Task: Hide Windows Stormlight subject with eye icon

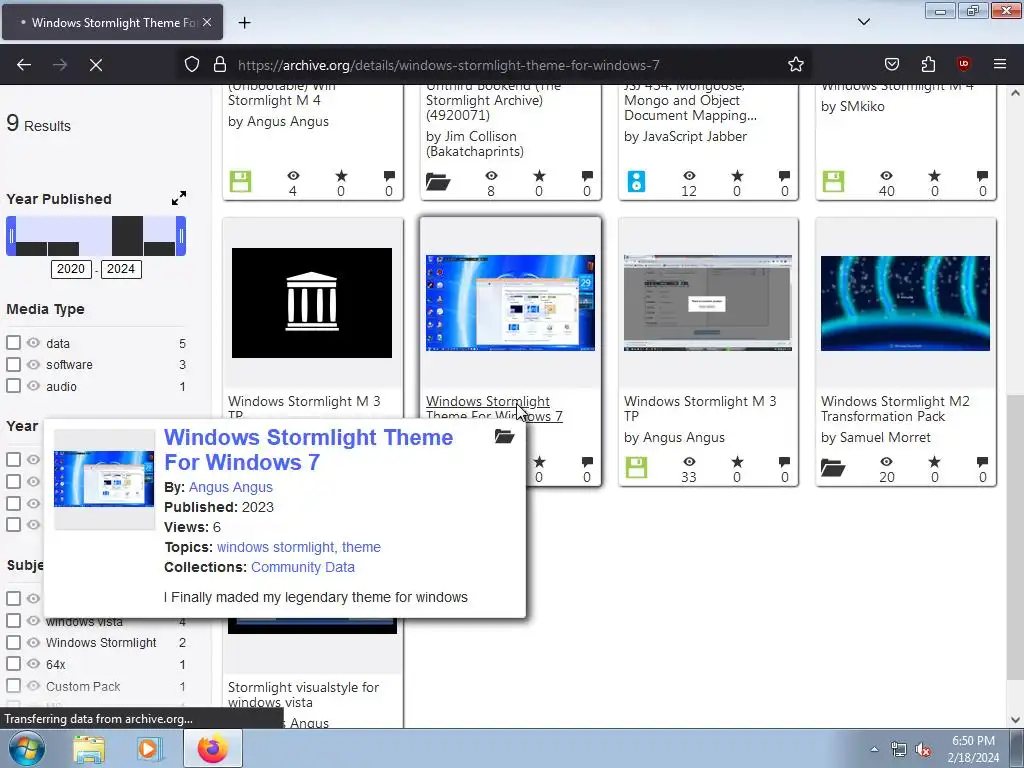Action: (33, 643)
